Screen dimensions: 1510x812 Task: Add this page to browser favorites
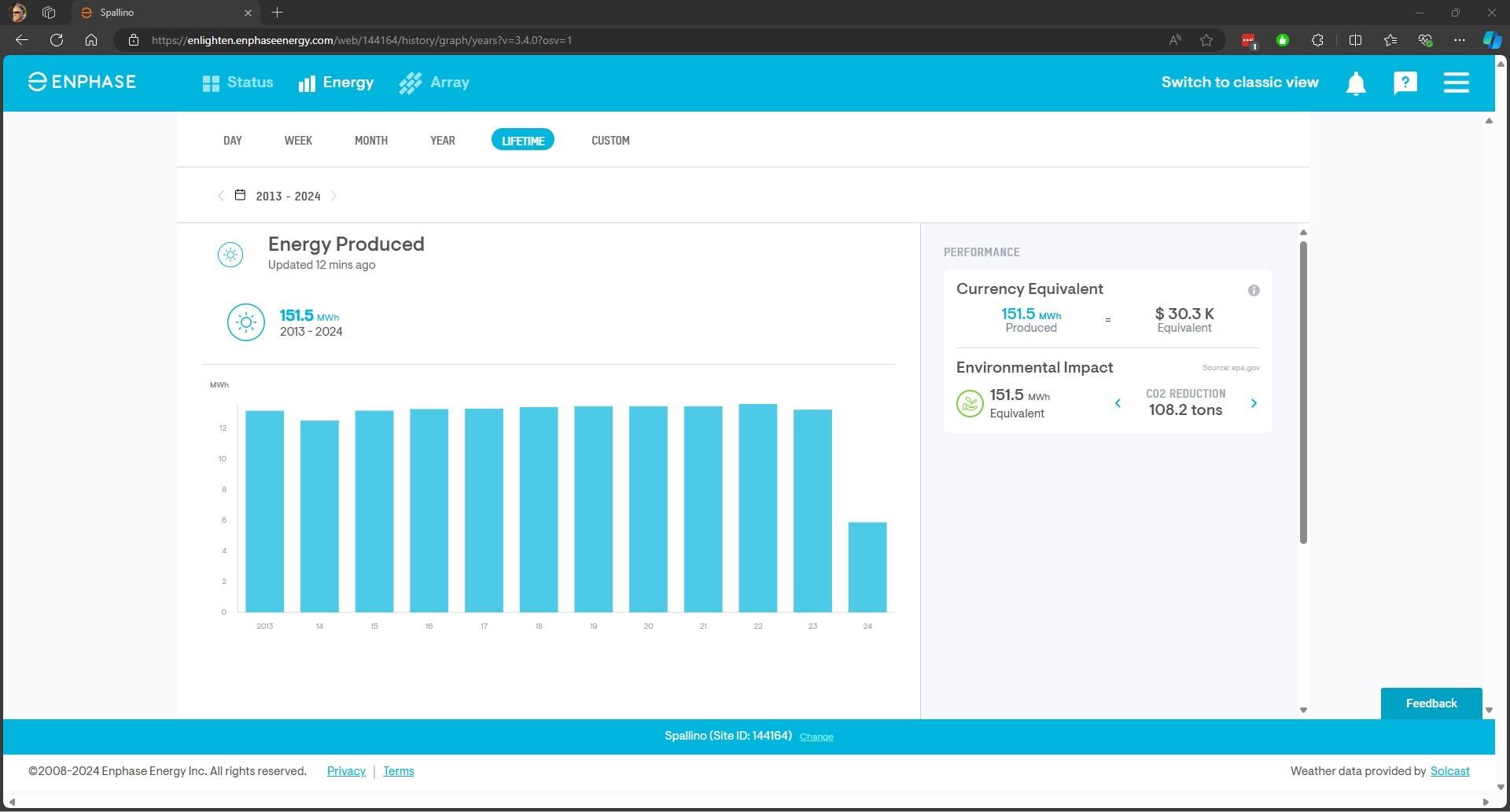(x=1206, y=40)
